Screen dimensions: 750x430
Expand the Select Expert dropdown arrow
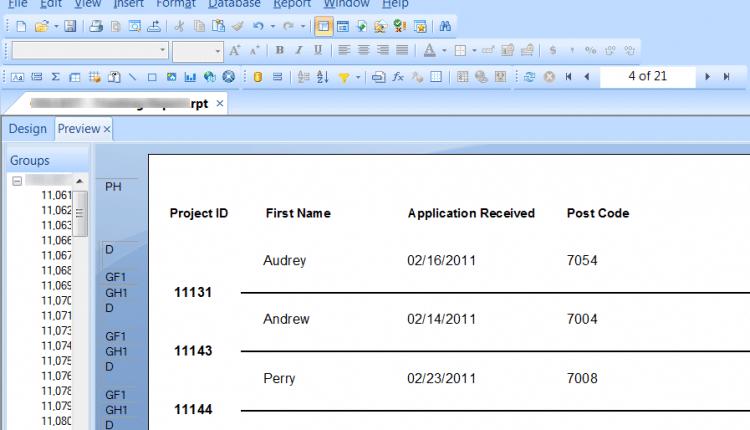click(x=358, y=77)
